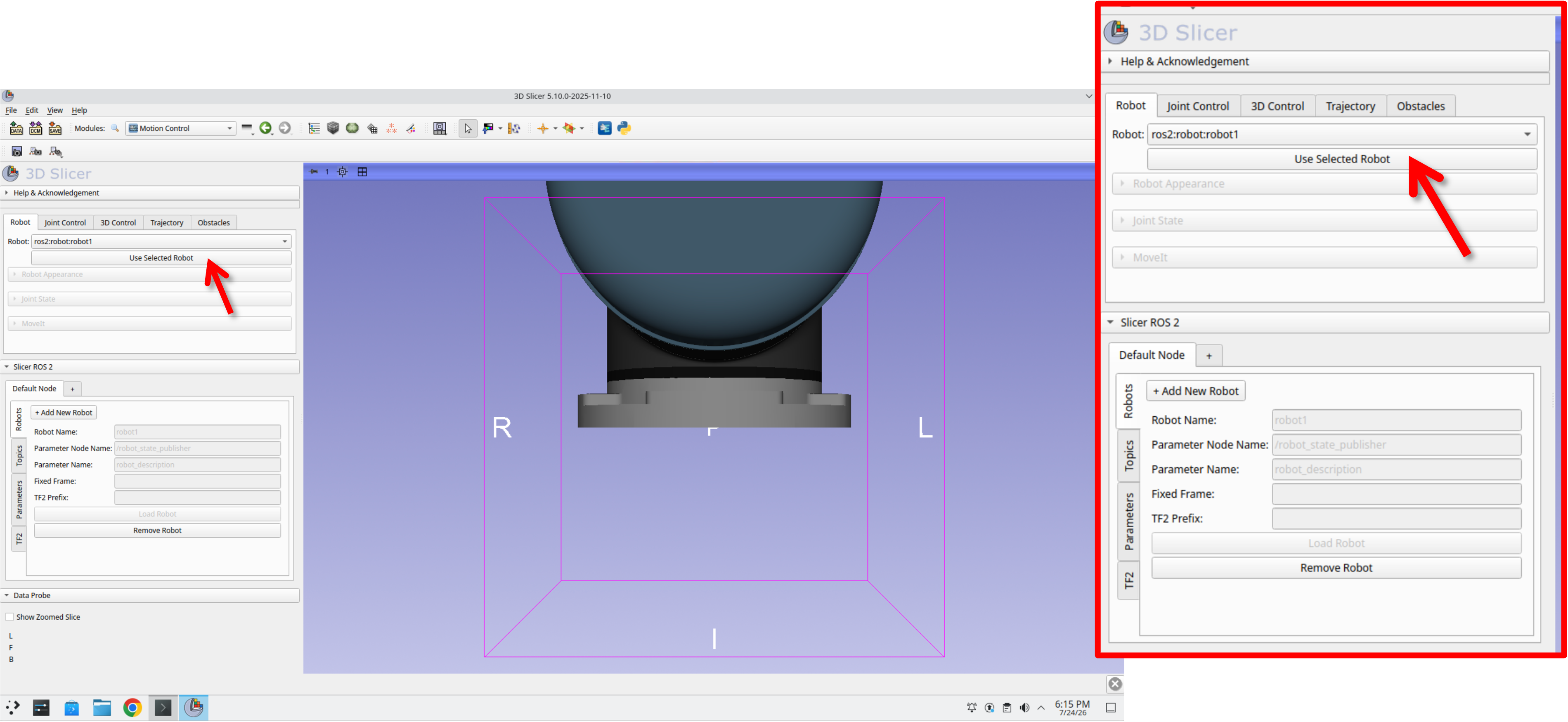The height and width of the screenshot is (722, 1568).
Task: Click Remove Robot in left panel
Action: tap(158, 531)
